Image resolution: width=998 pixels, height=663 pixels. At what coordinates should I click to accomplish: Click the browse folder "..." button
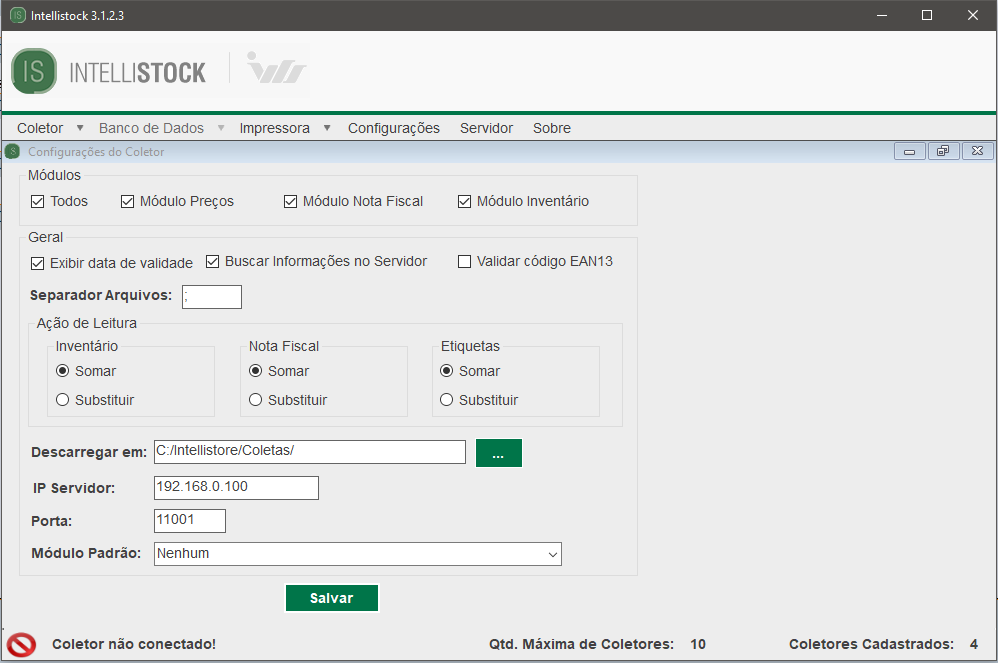point(498,453)
